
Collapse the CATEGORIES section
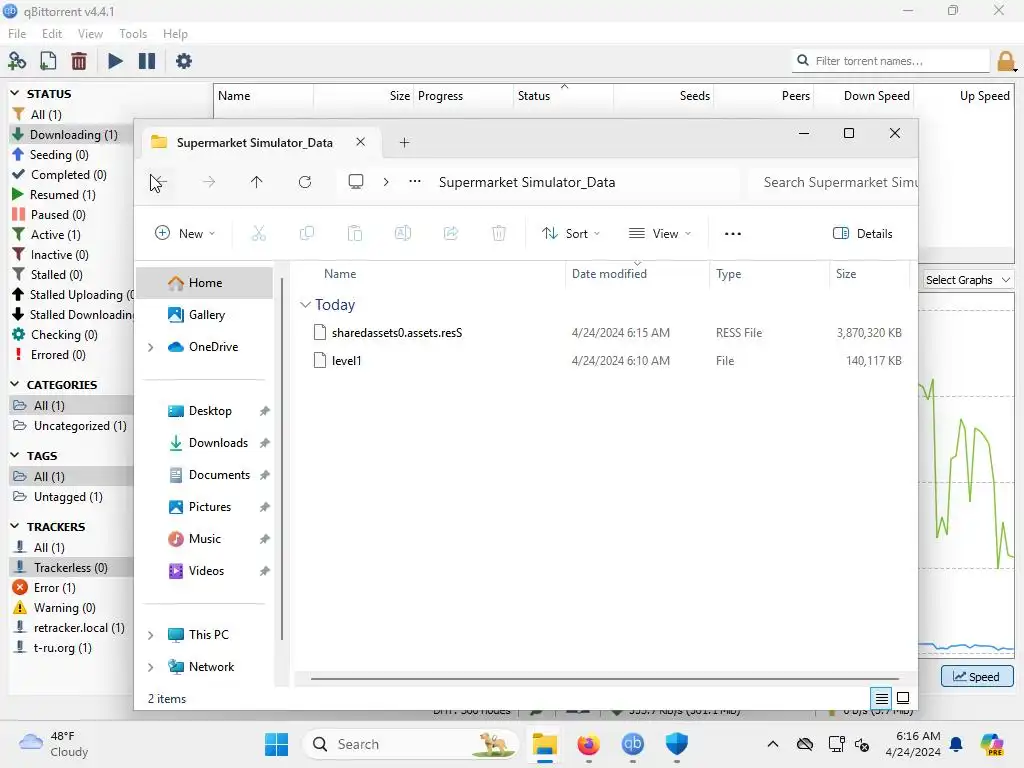click(15, 385)
